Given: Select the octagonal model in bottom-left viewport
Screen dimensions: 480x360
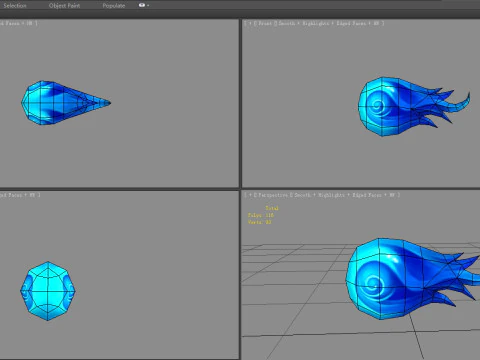Looking at the screenshot, I should click(x=48, y=291).
